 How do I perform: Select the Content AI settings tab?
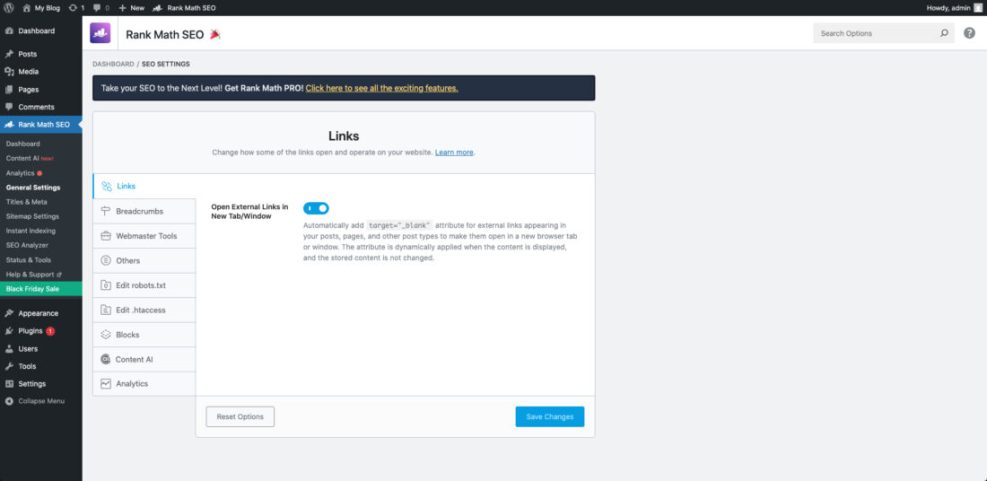tap(144, 359)
